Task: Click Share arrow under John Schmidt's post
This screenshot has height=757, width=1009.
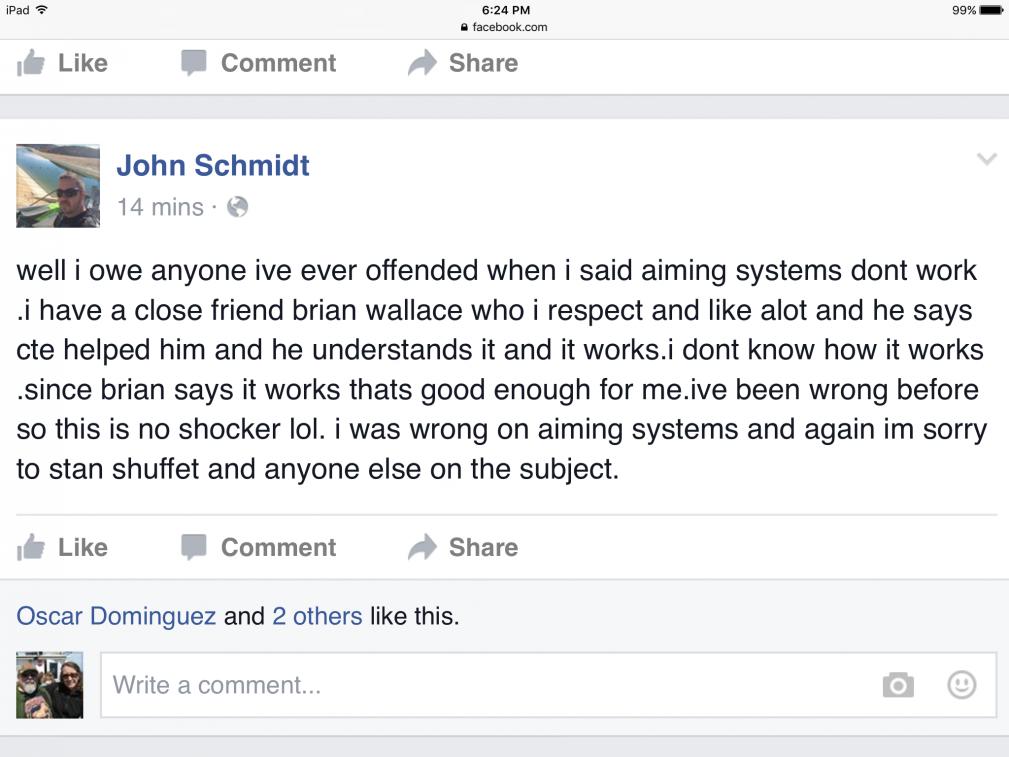Action: click(463, 547)
